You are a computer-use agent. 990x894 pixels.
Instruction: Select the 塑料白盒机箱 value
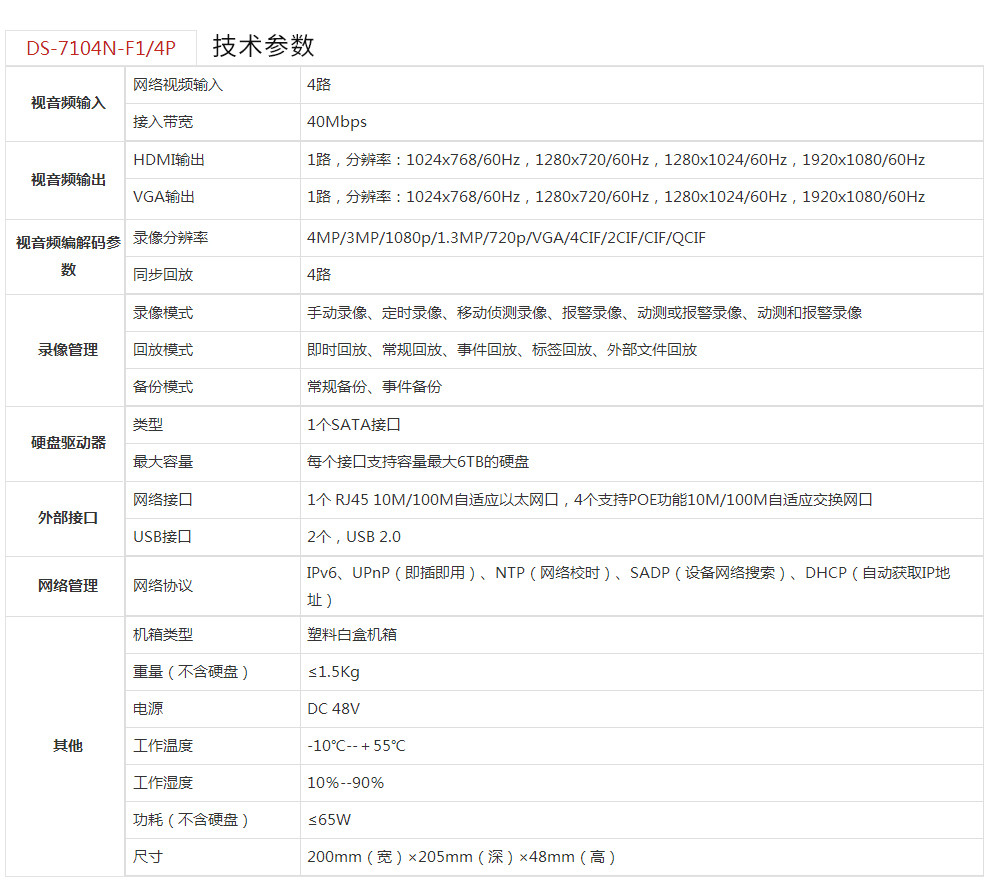352,635
